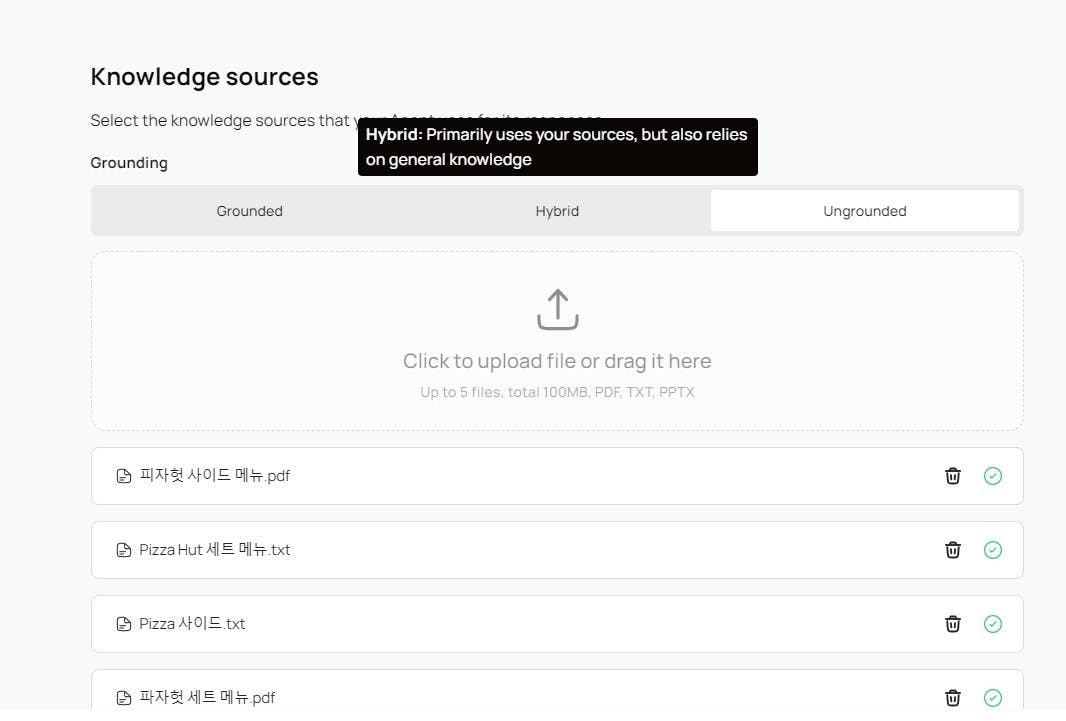
Task: Click green checkmark for Pizza Hut 세트 메뉴.txt
Action: 993,550
